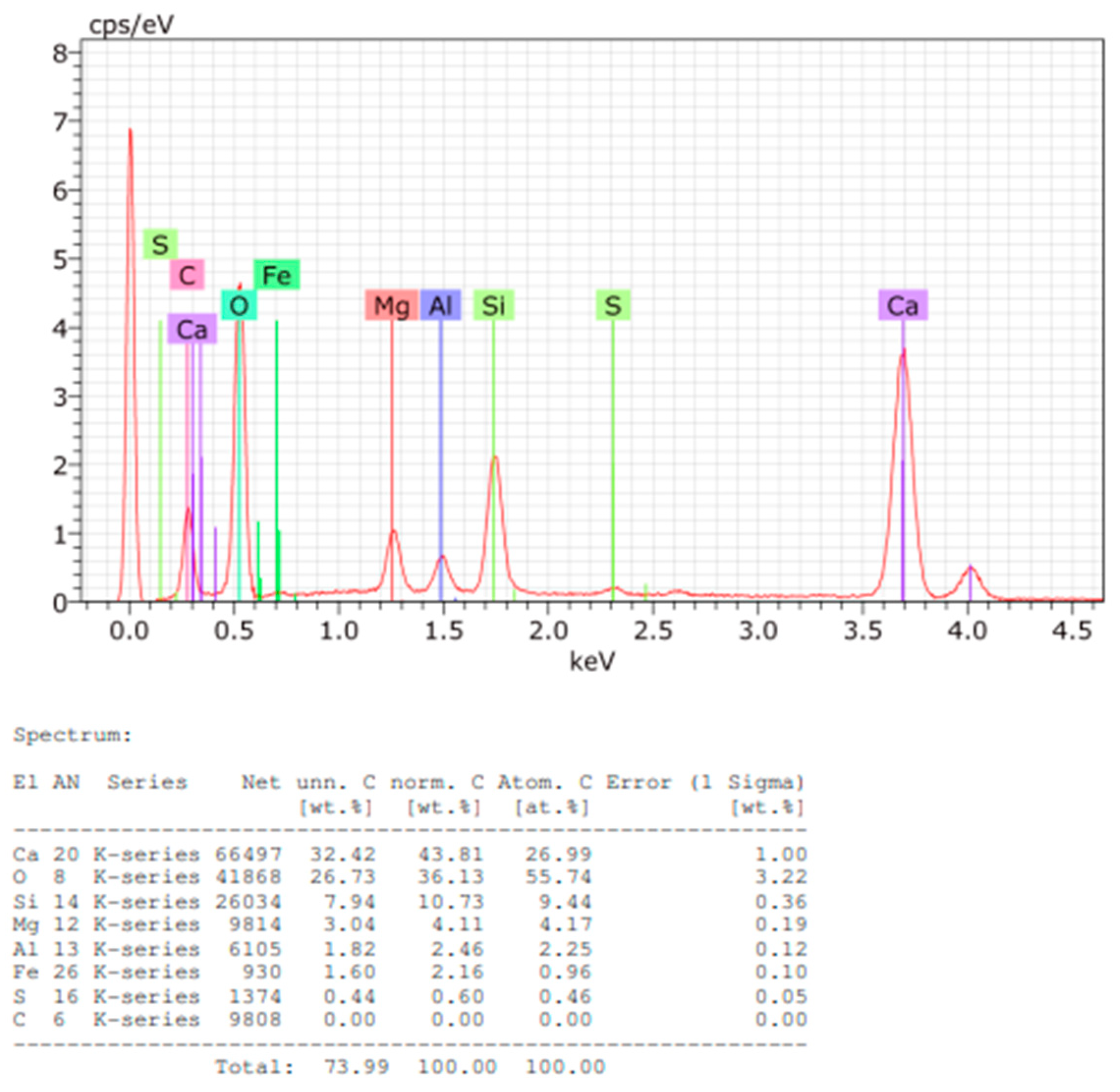Click the pink C element label
Viewport: 1120px width, 1092px height.
[188, 274]
